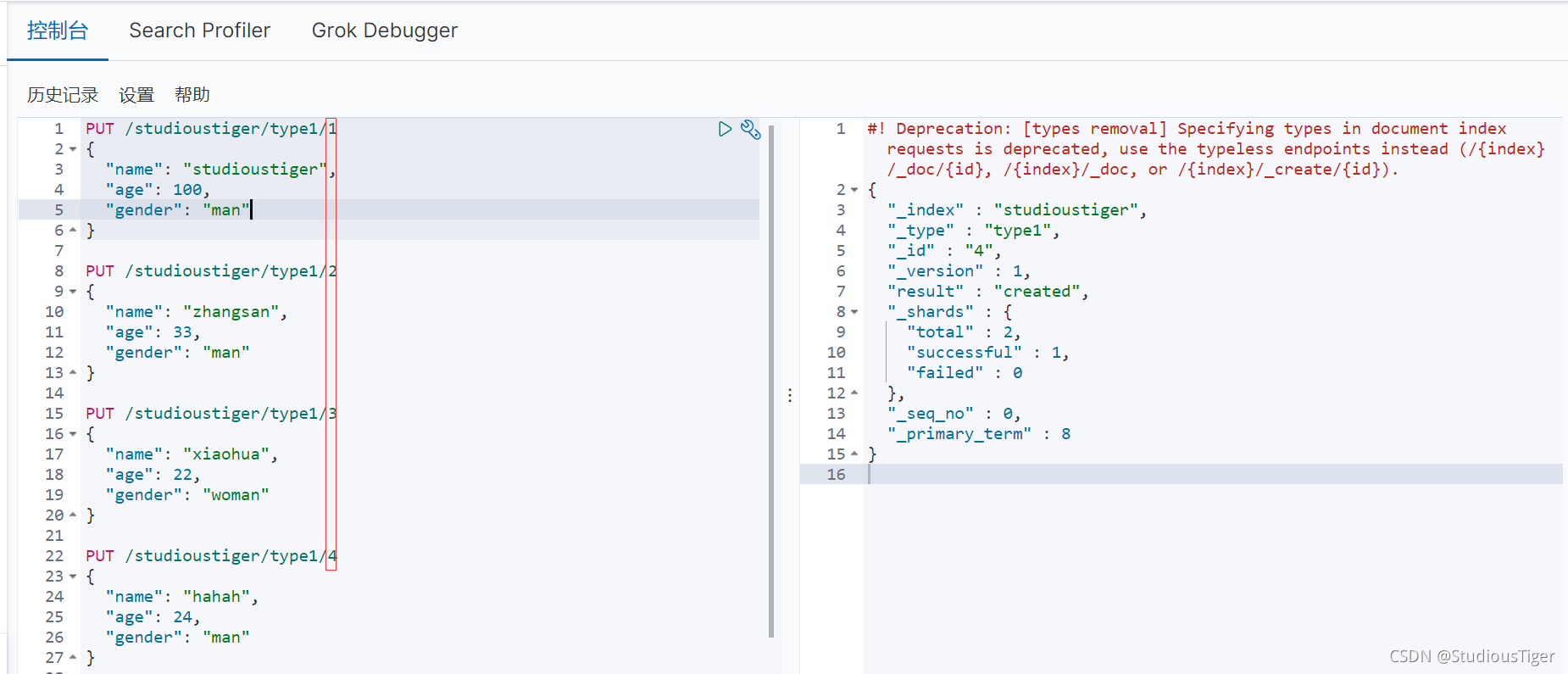Viewport: 1568px width, 674px height.
Task: Click the PUT /studioustiger/type1/3 request line
Action: (x=211, y=414)
